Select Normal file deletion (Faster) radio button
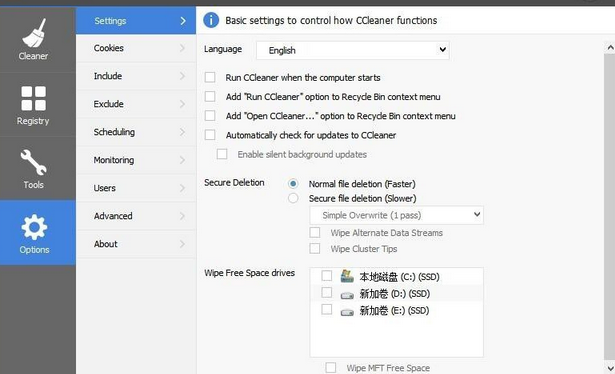 [x=293, y=183]
